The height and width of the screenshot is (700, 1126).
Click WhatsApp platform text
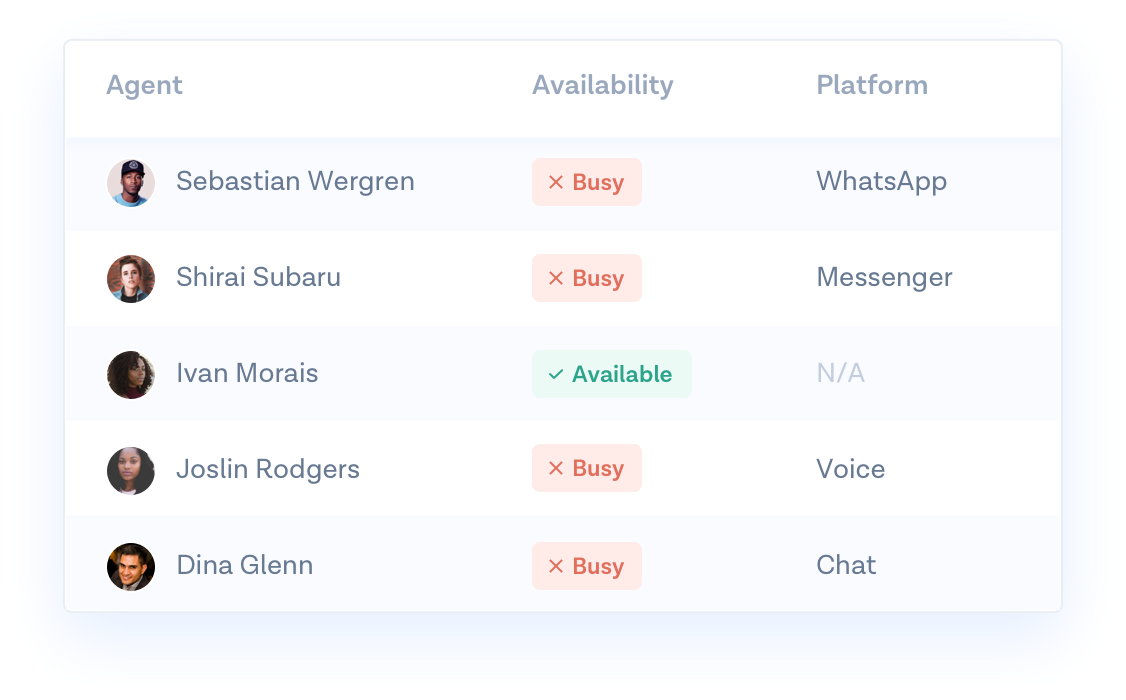(x=881, y=182)
